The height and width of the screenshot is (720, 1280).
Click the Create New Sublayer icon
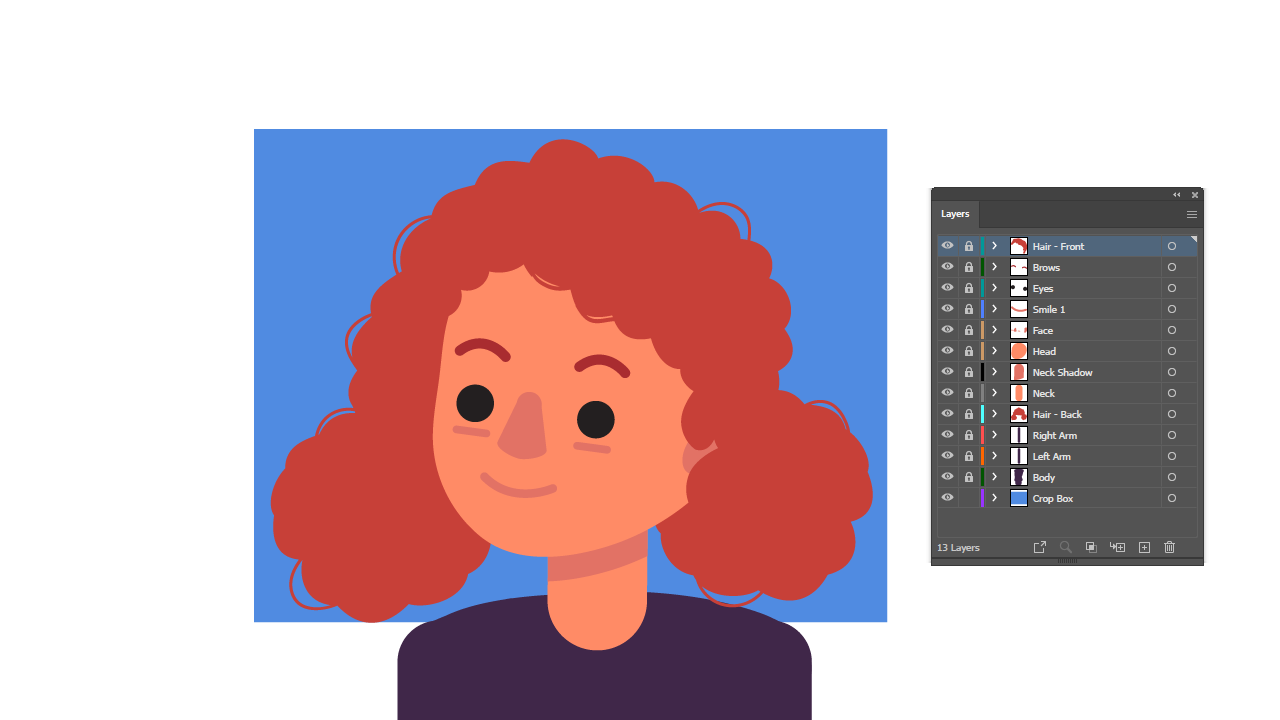1118,548
